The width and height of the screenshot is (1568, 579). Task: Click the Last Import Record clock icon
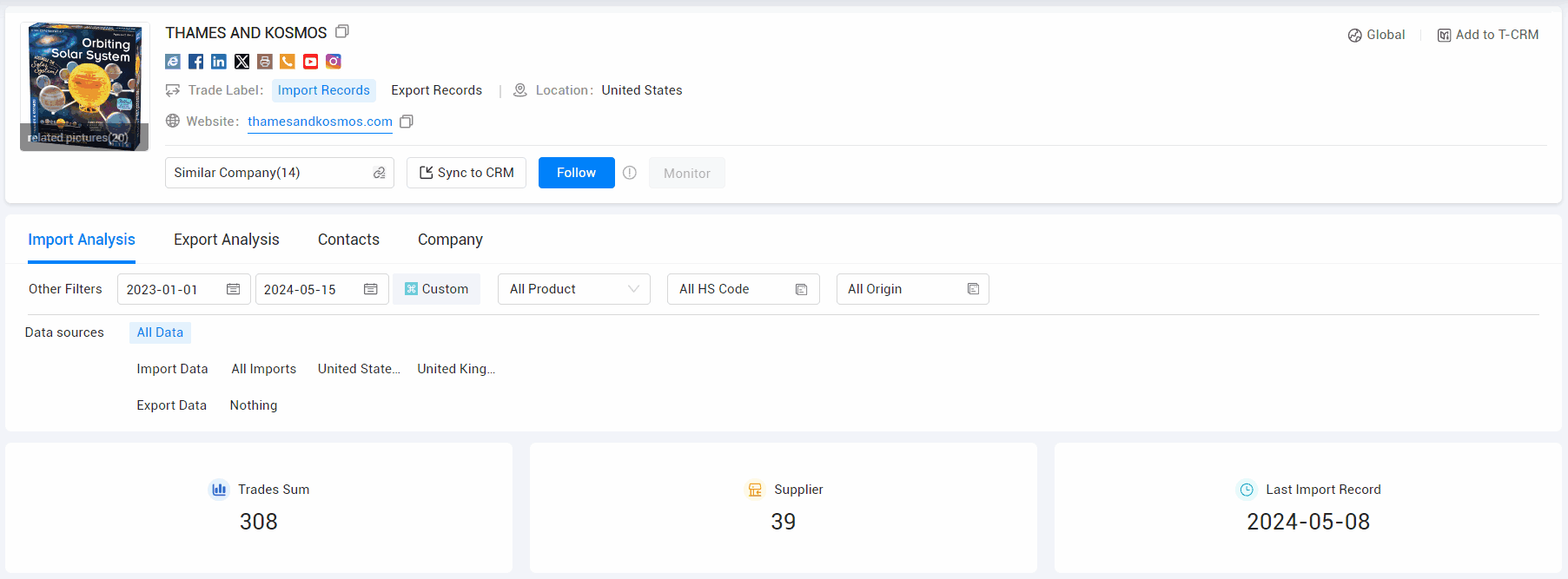click(1247, 490)
